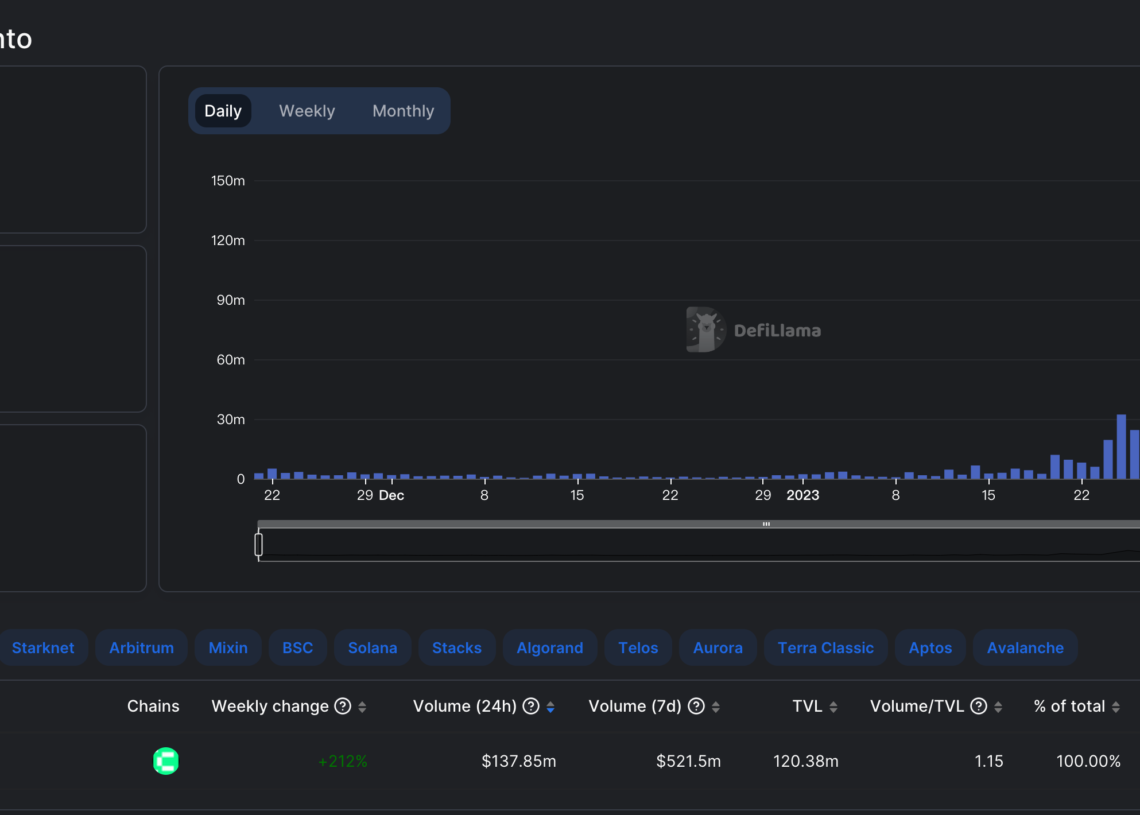The width and height of the screenshot is (1140, 815).
Task: Filter by the Arbitrum chain
Action: (141, 648)
